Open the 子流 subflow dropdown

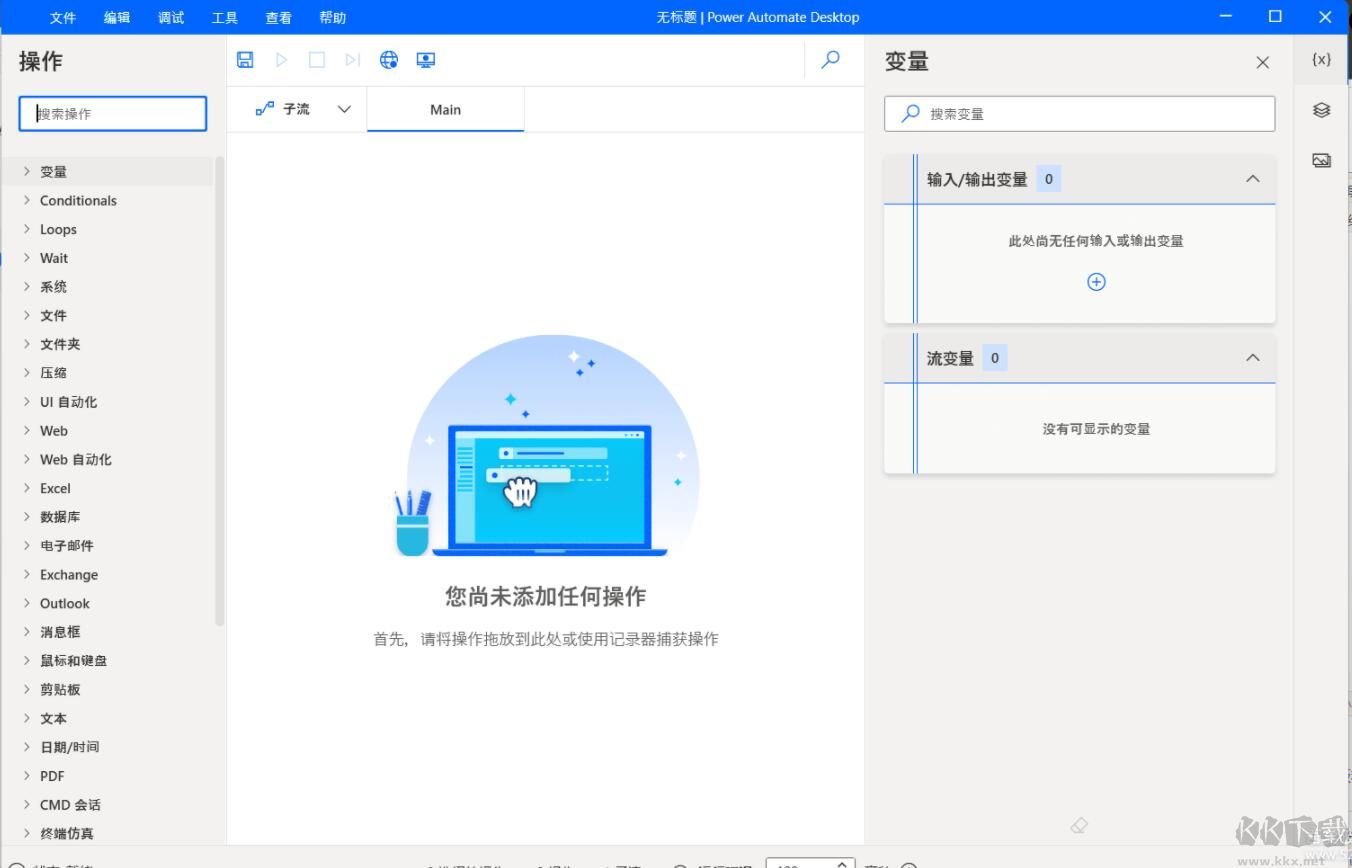pyautogui.click(x=344, y=110)
